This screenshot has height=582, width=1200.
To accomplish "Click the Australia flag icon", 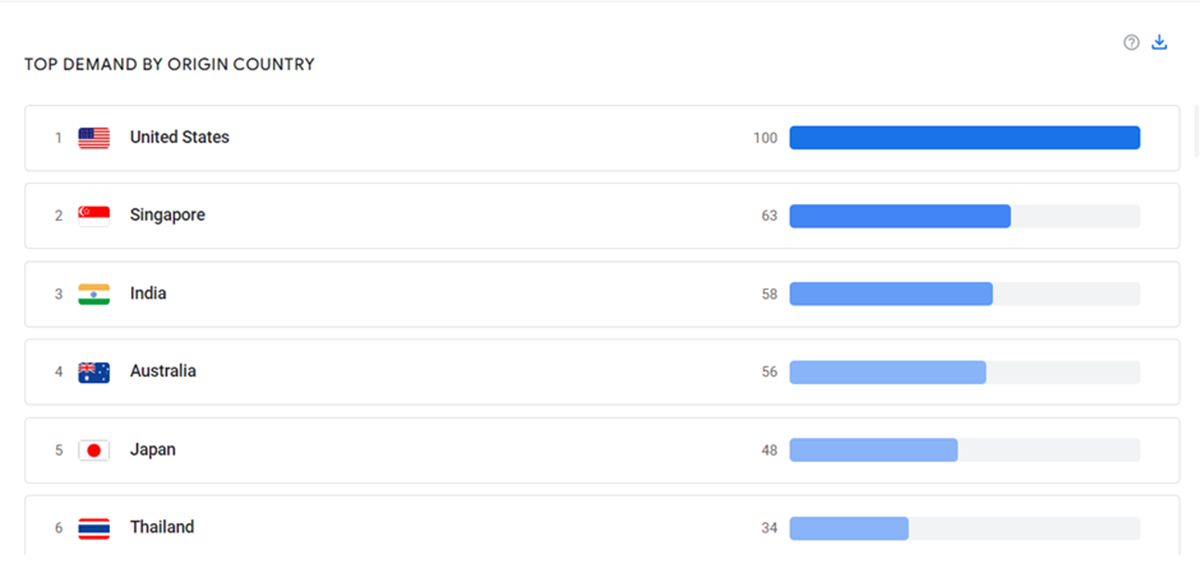I will (x=94, y=372).
